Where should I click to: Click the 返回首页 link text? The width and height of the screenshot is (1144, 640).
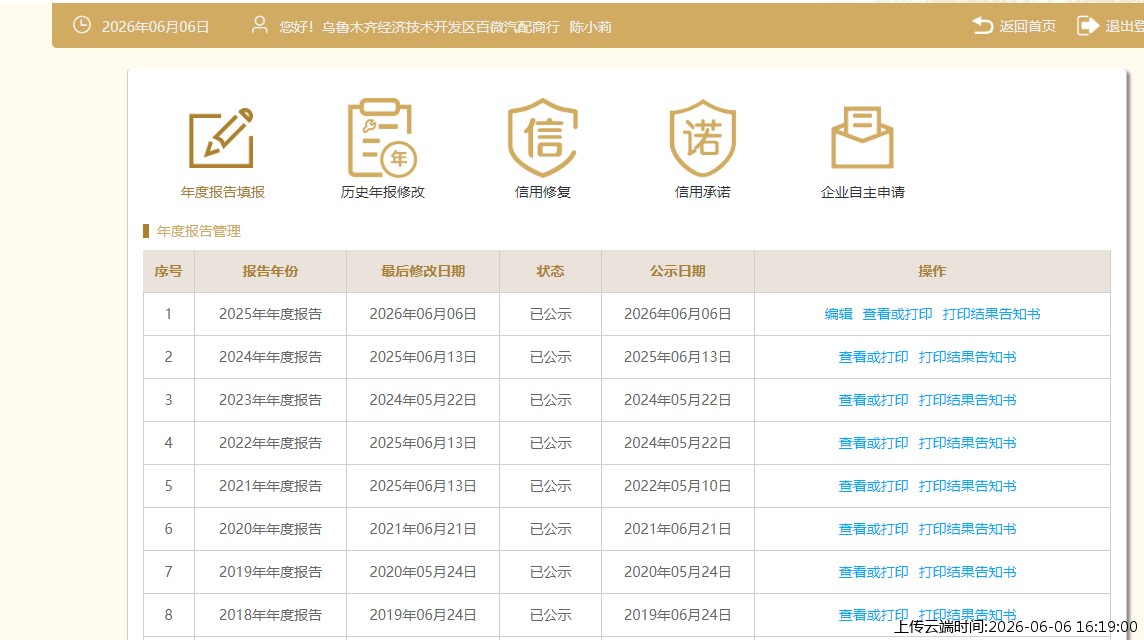[x=1027, y=26]
